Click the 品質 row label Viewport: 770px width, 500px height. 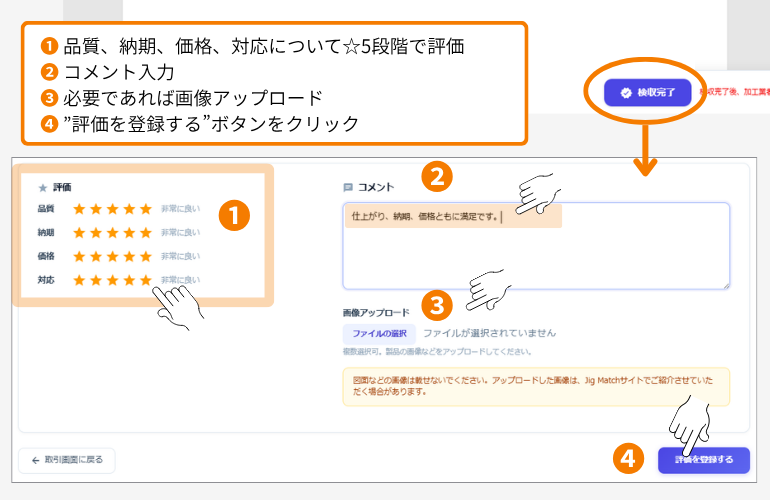click(46, 209)
